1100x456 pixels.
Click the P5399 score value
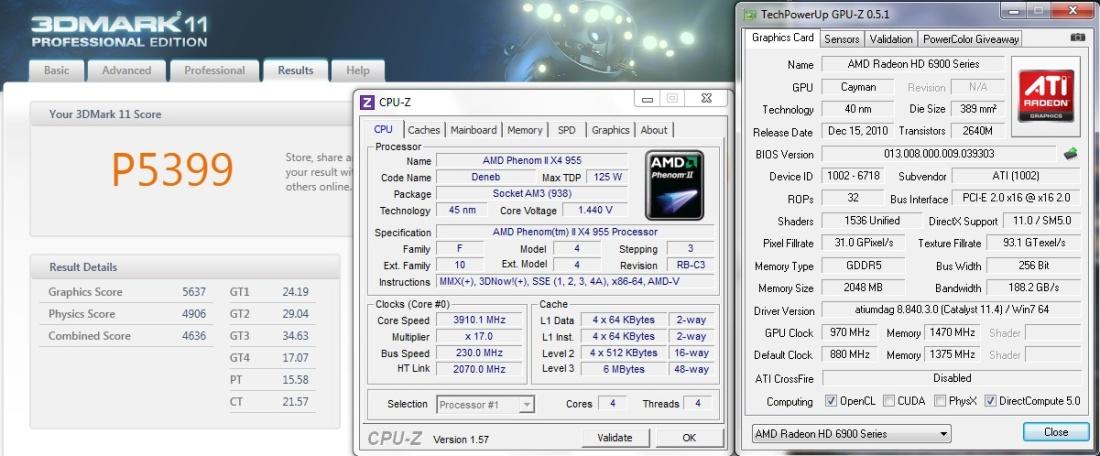click(x=173, y=170)
